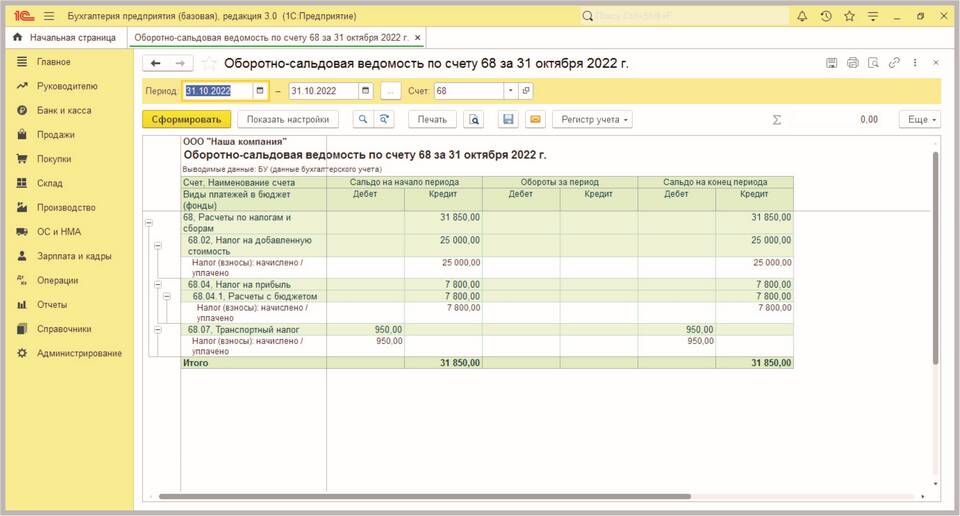Expand the Регистр учета dropdown
The image size is (960, 516).
click(x=595, y=119)
